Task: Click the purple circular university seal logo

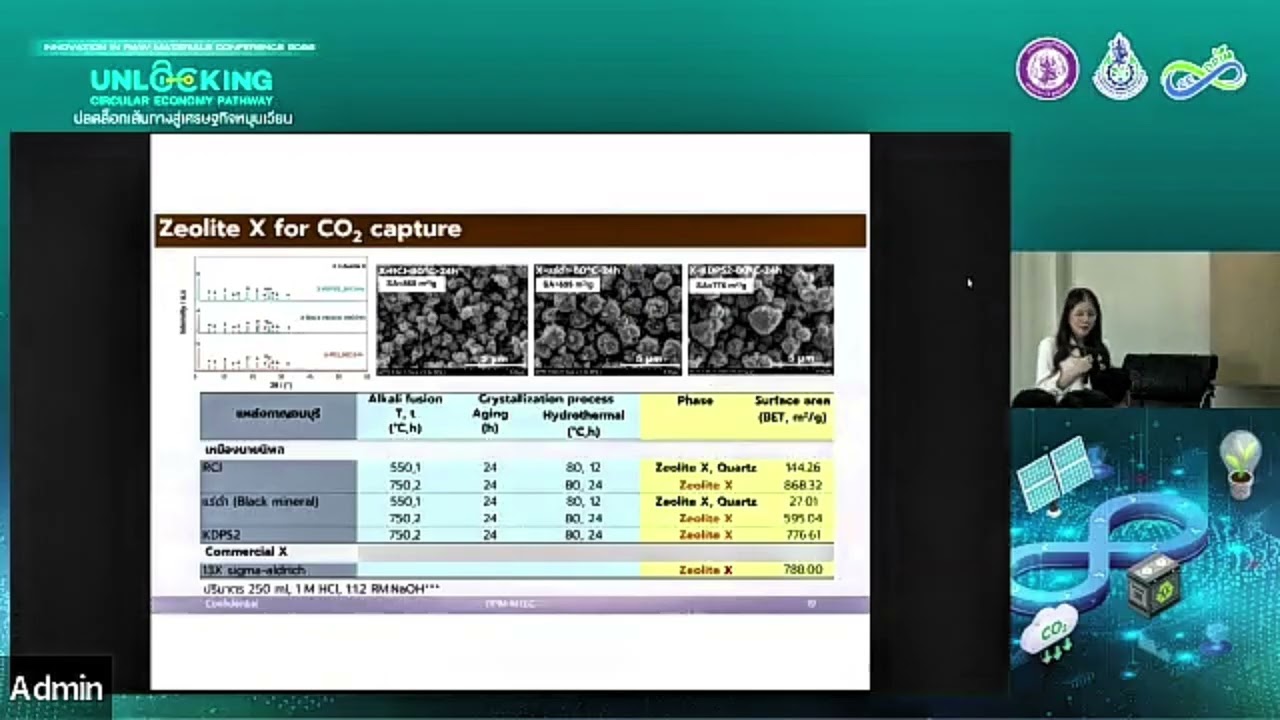Action: point(1047,69)
